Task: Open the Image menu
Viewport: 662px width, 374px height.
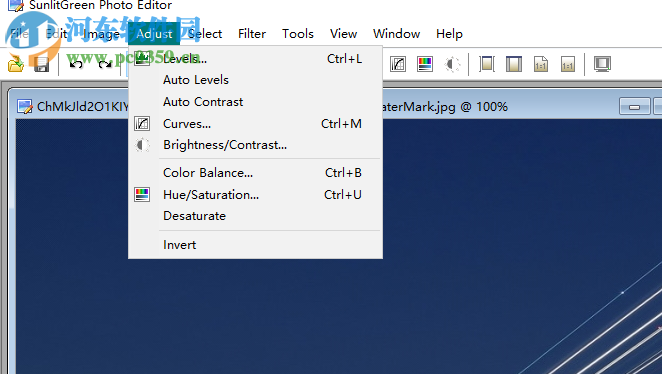Action: (102, 34)
